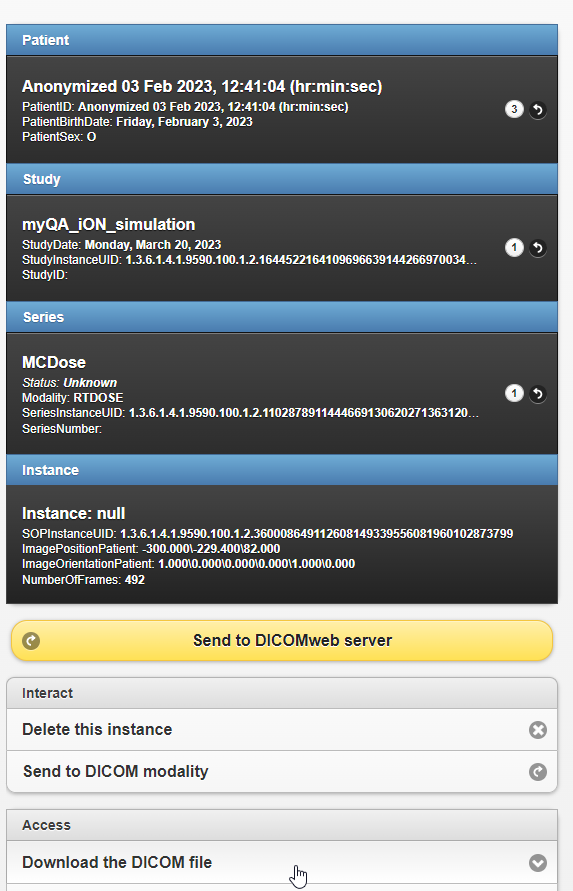Send to DICOMweb server
This screenshot has height=891, width=573.
coord(282,641)
